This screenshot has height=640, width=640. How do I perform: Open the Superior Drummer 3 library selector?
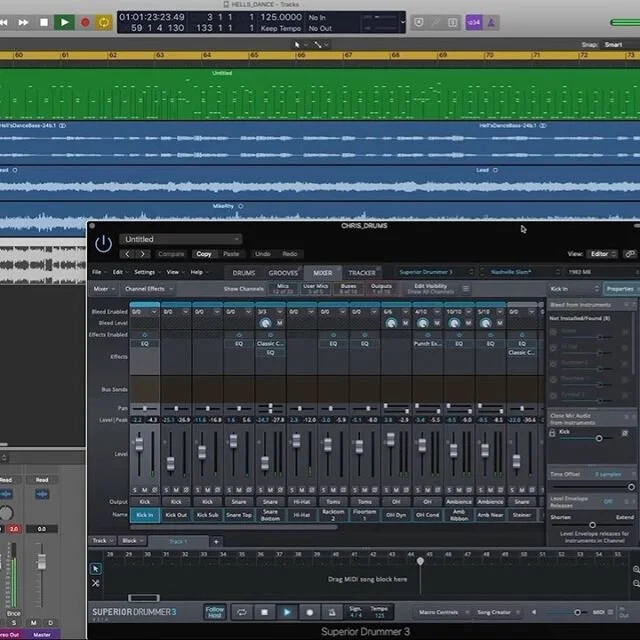tap(435, 272)
